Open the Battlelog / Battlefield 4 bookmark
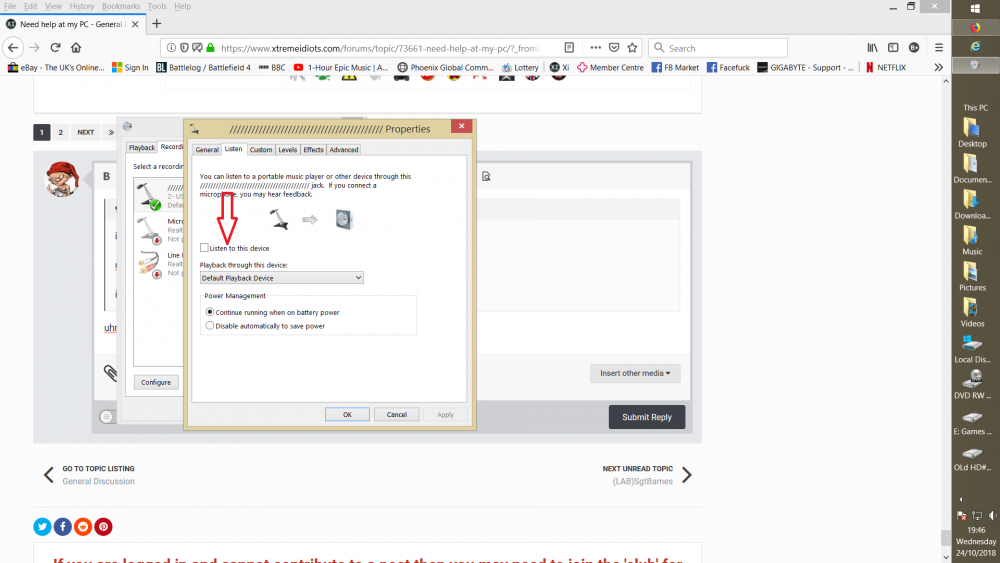Image resolution: width=1000 pixels, height=563 pixels. pos(203,67)
